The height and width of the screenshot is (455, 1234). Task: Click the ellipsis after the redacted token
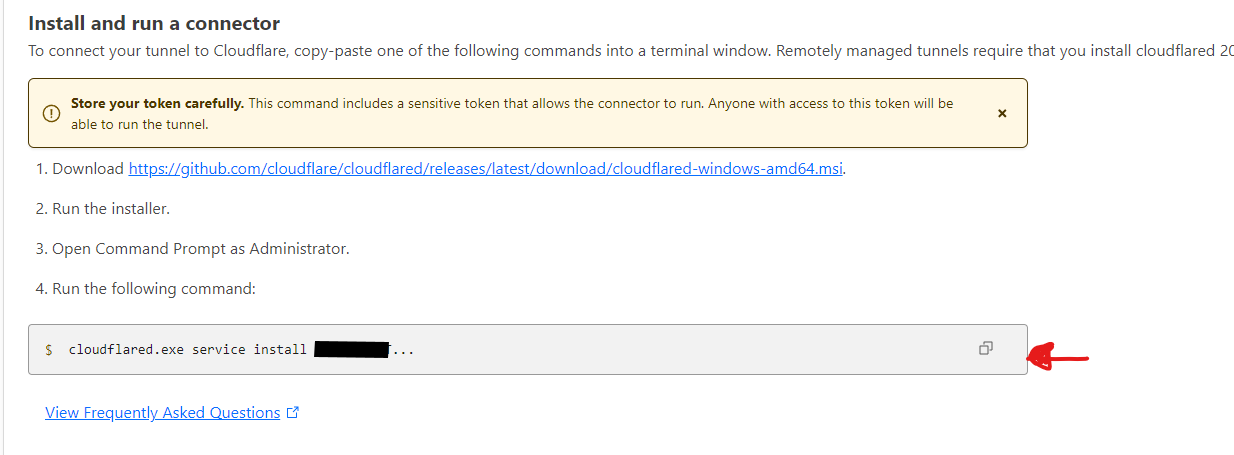pyautogui.click(x=402, y=351)
